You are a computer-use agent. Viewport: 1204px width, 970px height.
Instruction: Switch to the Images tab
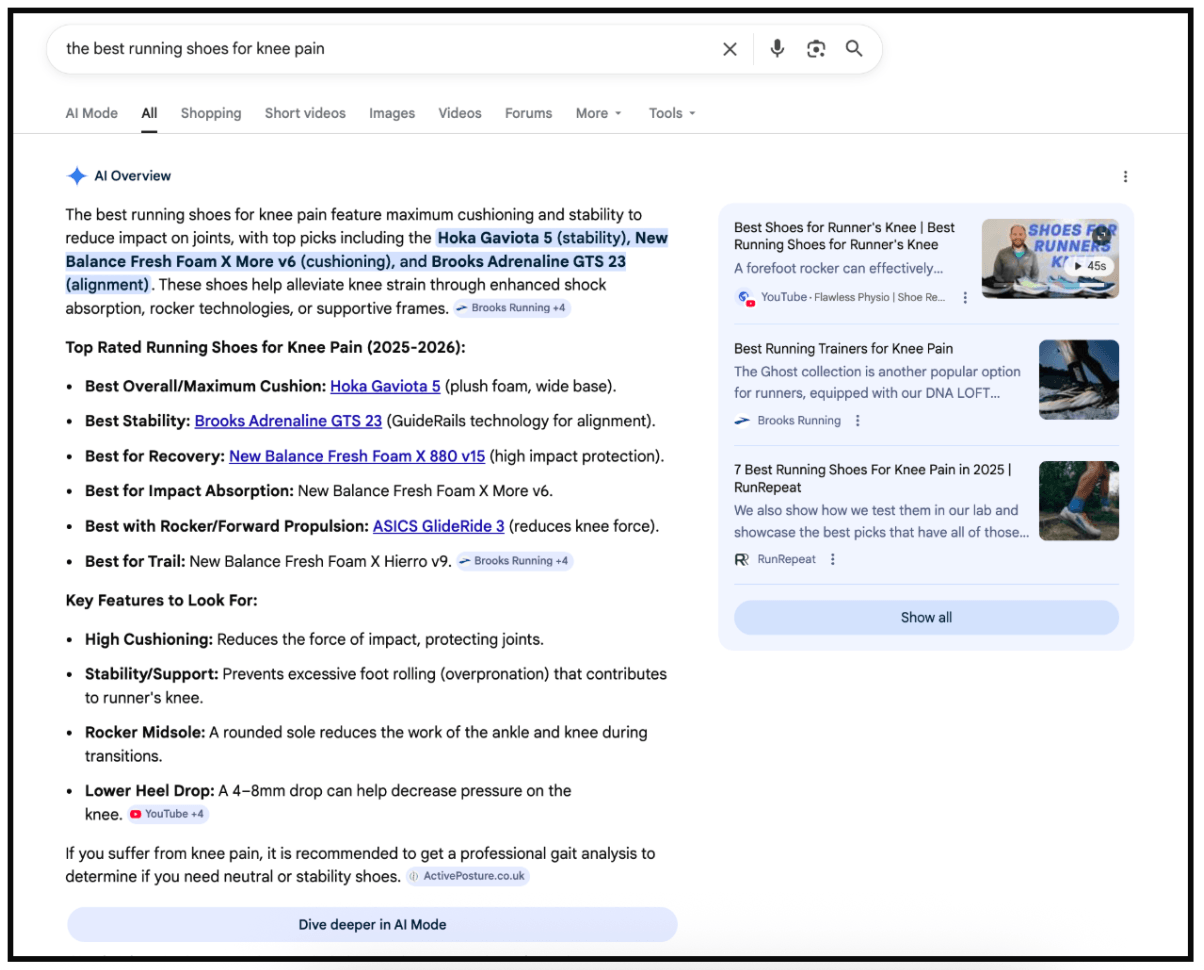coord(392,113)
